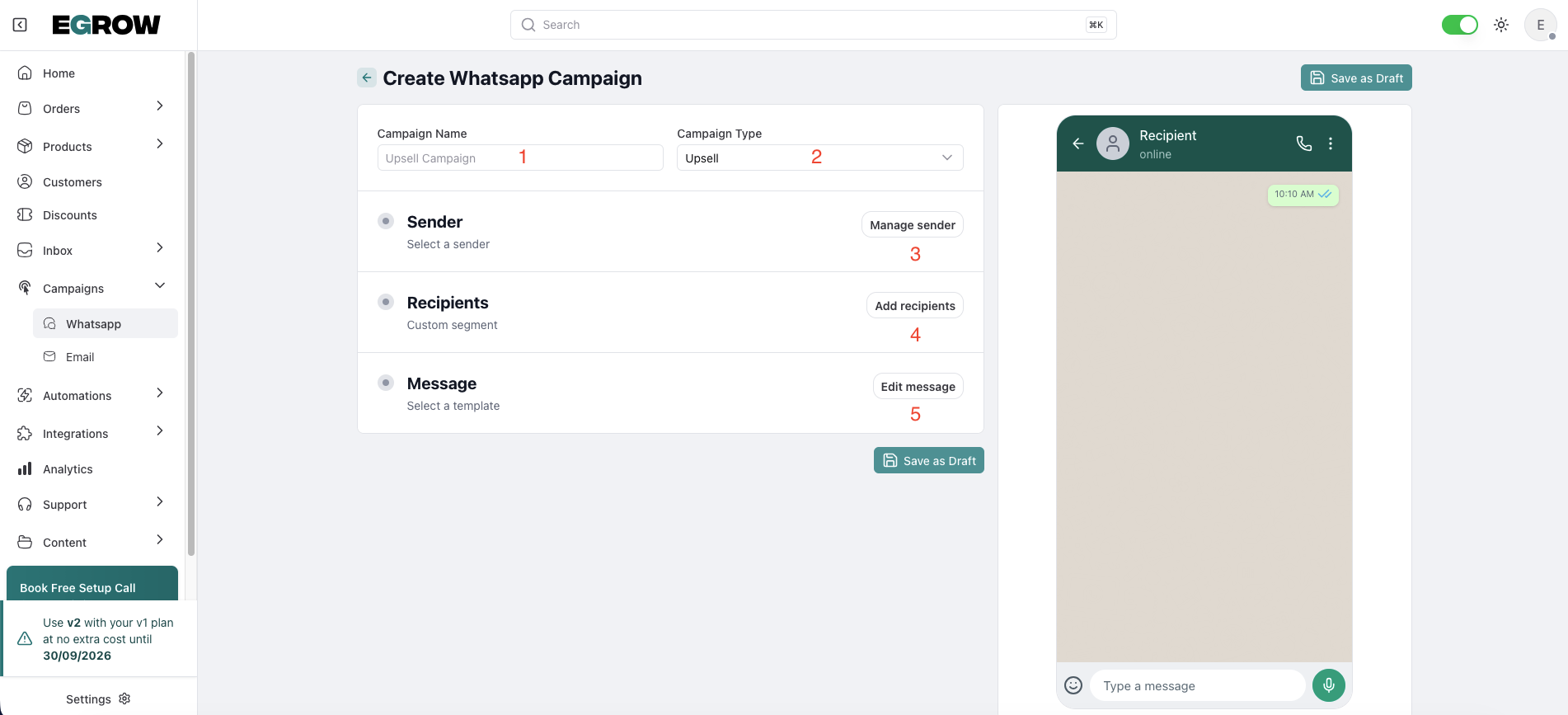The height and width of the screenshot is (715, 1568).
Task: Click the back arrow beside Create Whatsapp Campaign
Action: coord(367,78)
